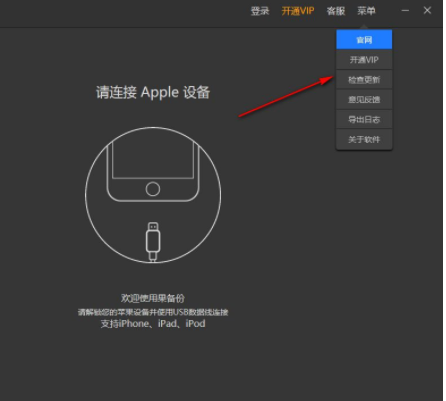Open the 登录 login link
Screen dimensions: 446x401
click(260, 11)
